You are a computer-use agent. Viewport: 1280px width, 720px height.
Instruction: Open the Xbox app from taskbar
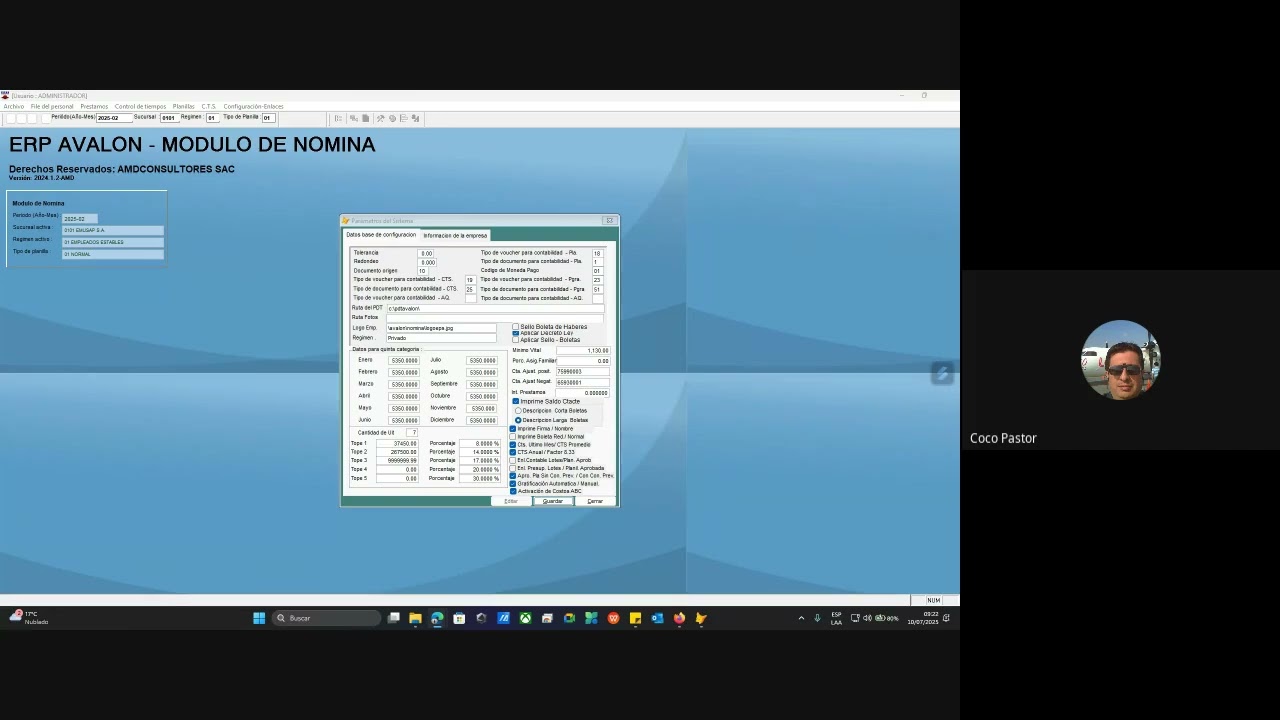click(x=525, y=618)
